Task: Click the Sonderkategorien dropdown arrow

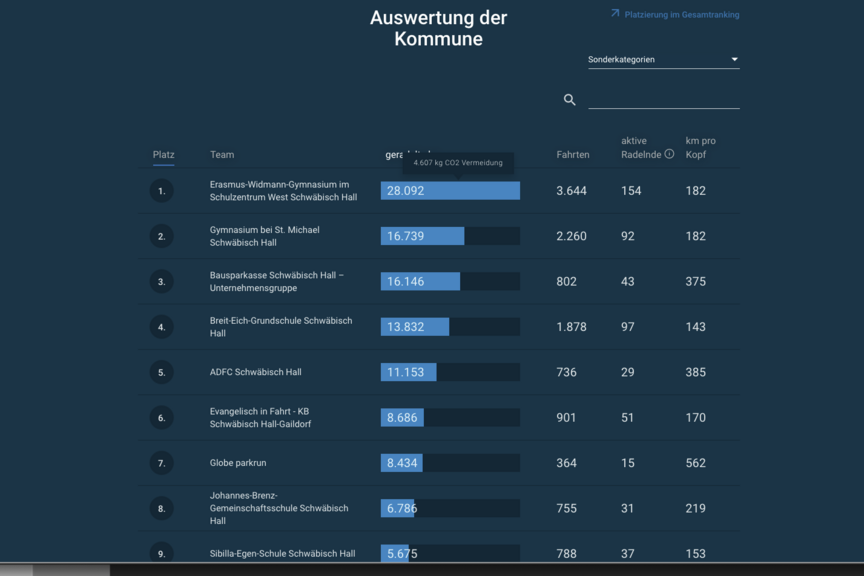Action: (734, 59)
